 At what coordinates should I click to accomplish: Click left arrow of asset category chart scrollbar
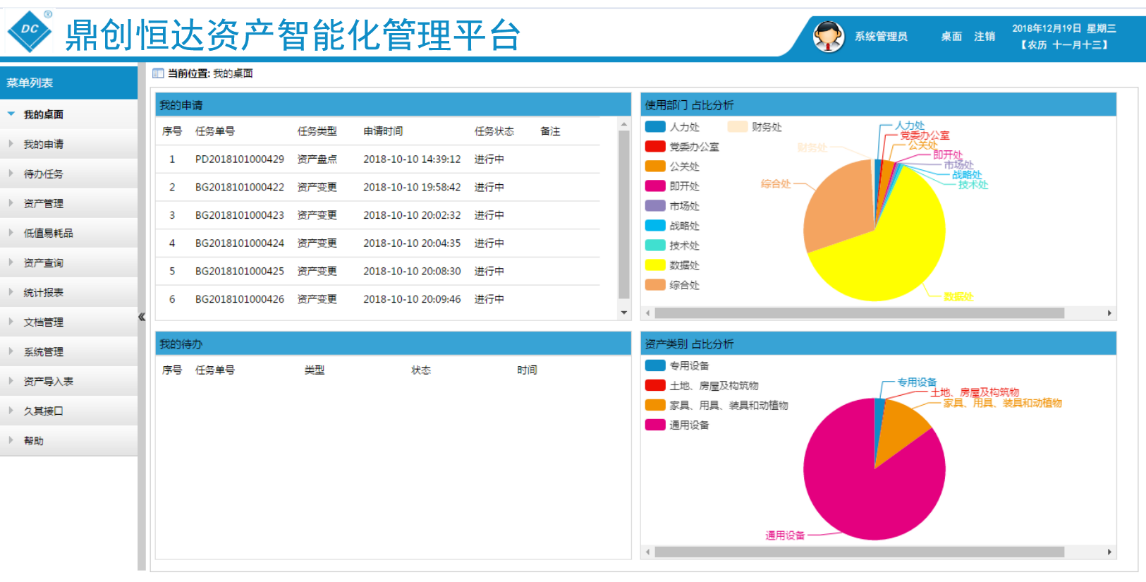click(648, 551)
